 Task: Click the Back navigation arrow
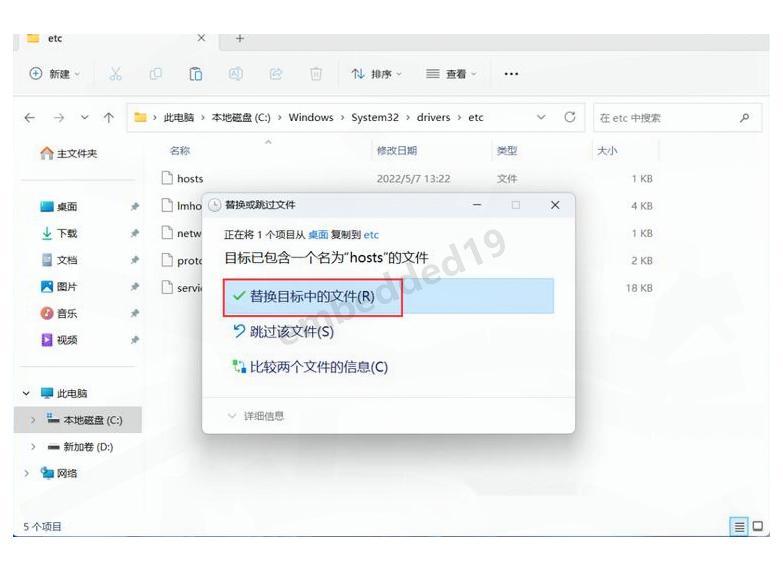30,117
